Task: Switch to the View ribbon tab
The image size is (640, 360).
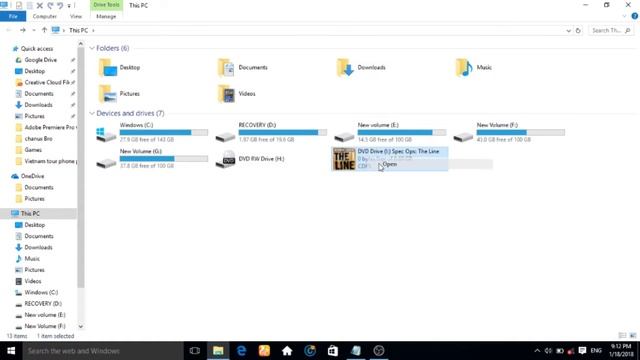Action: (76, 16)
